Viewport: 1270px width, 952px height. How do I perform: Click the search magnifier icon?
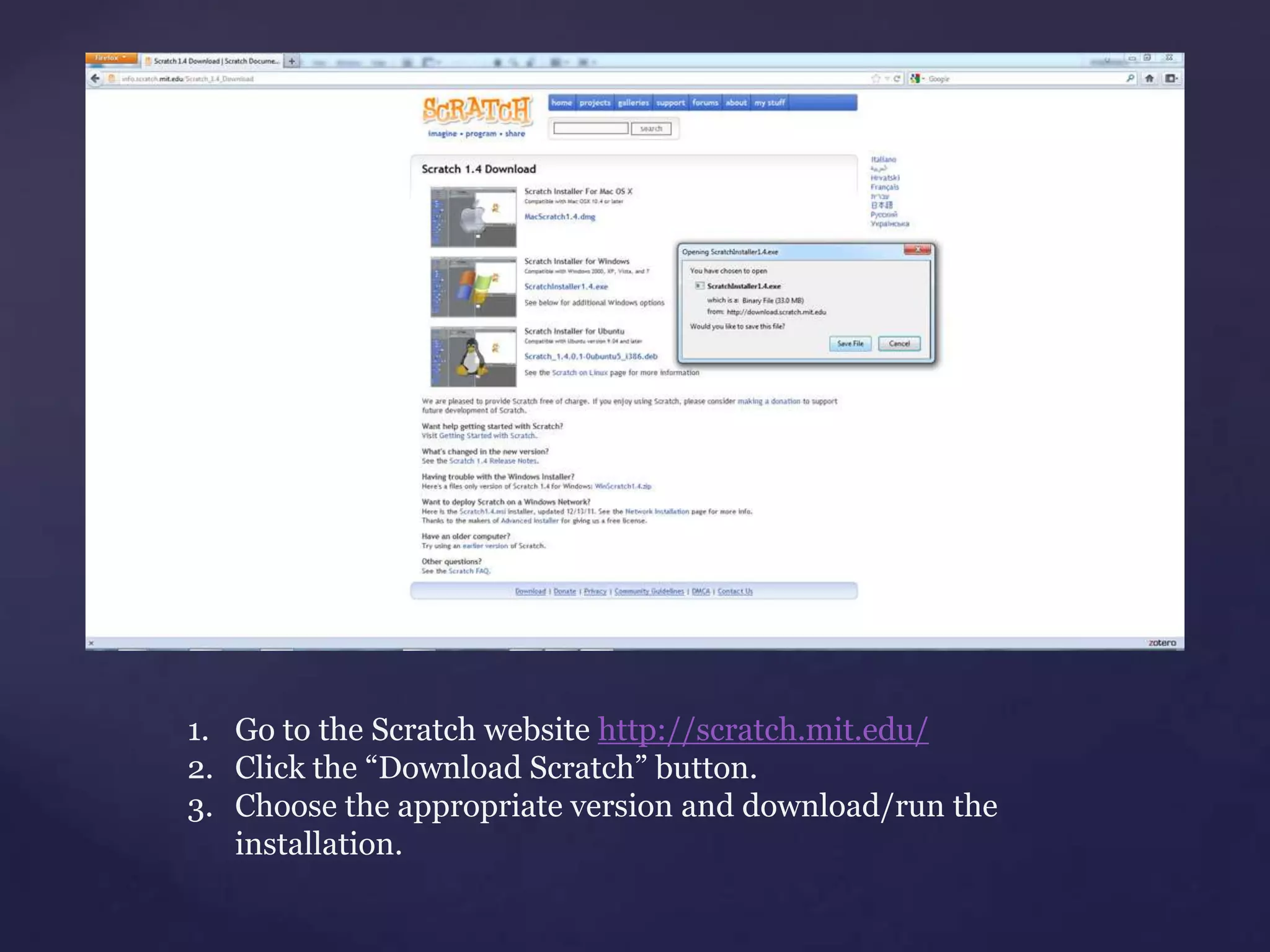pyautogui.click(x=1130, y=78)
